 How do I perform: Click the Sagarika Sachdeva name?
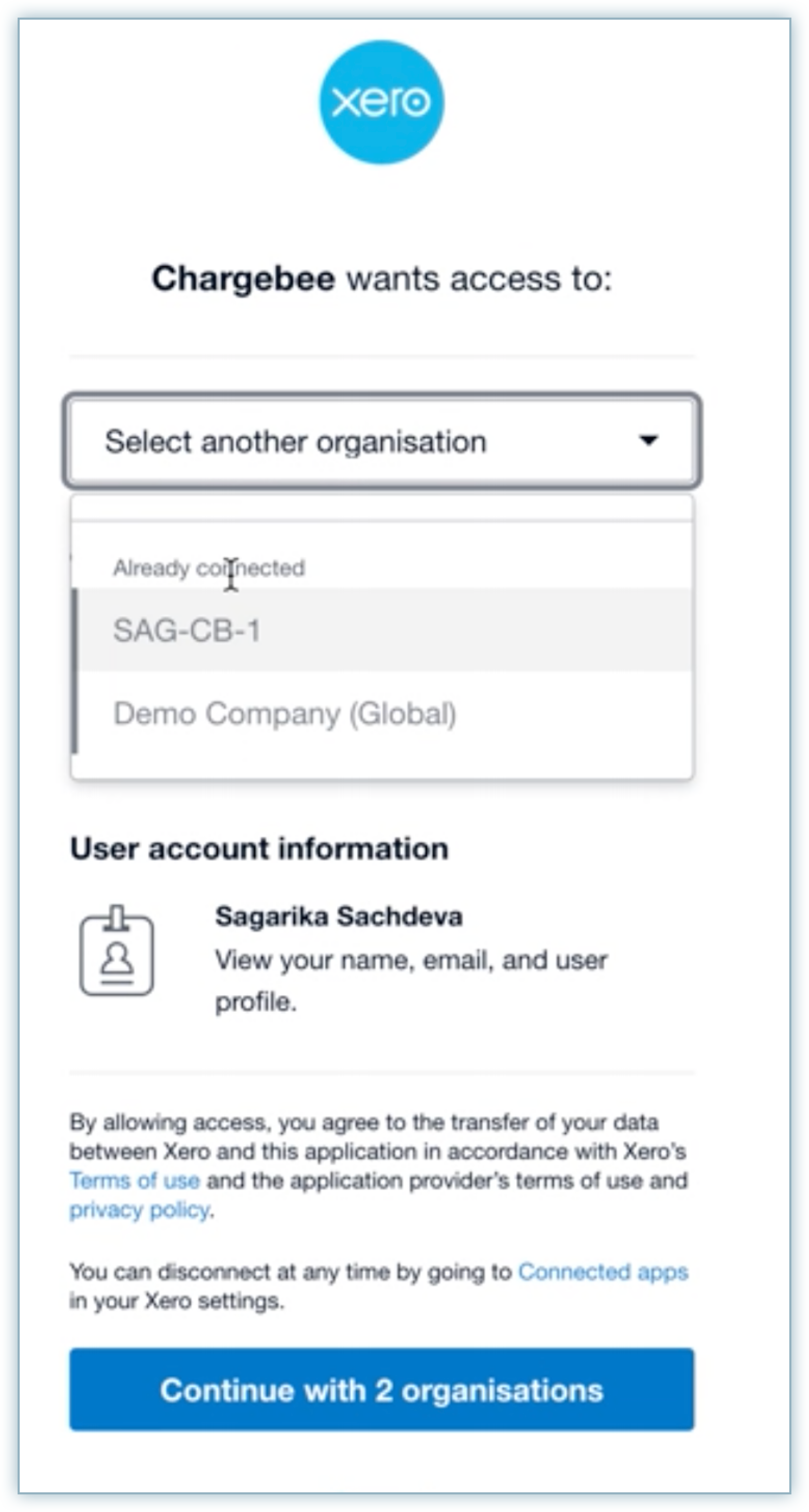coord(339,916)
